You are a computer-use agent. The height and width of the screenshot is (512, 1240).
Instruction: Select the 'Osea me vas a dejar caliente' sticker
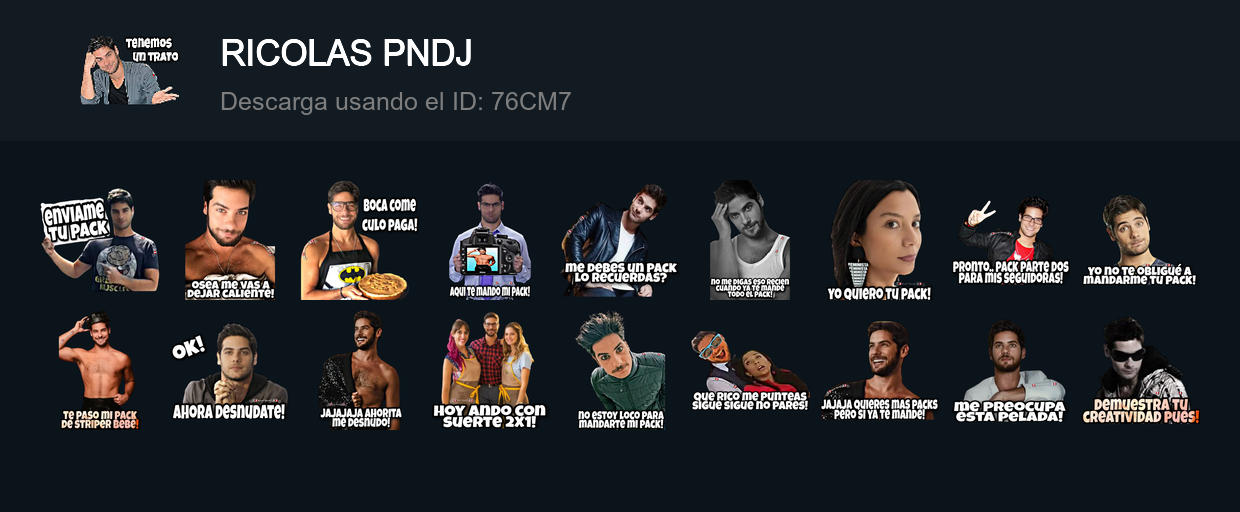click(230, 240)
